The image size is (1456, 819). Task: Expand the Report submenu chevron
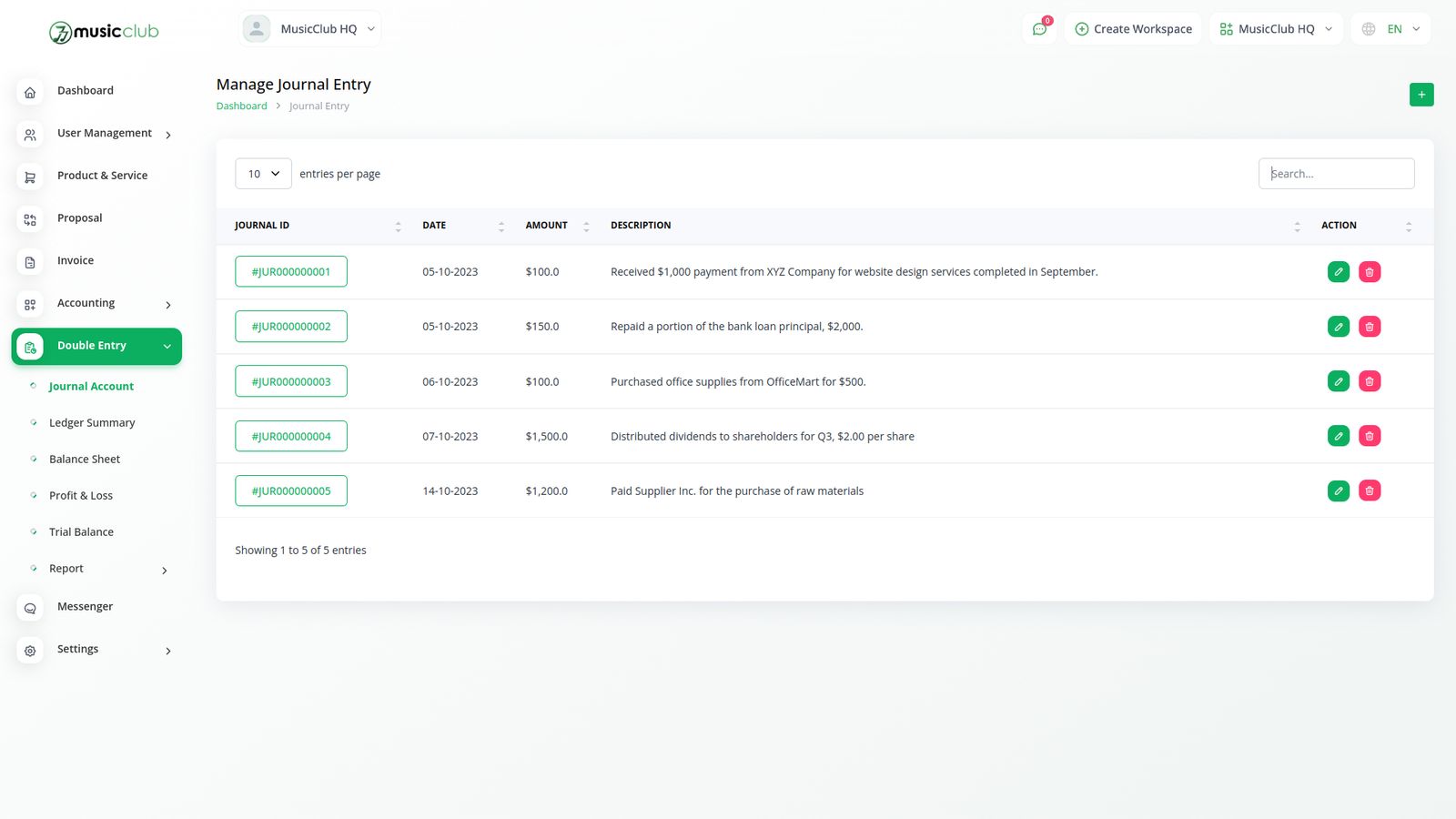[x=165, y=571]
